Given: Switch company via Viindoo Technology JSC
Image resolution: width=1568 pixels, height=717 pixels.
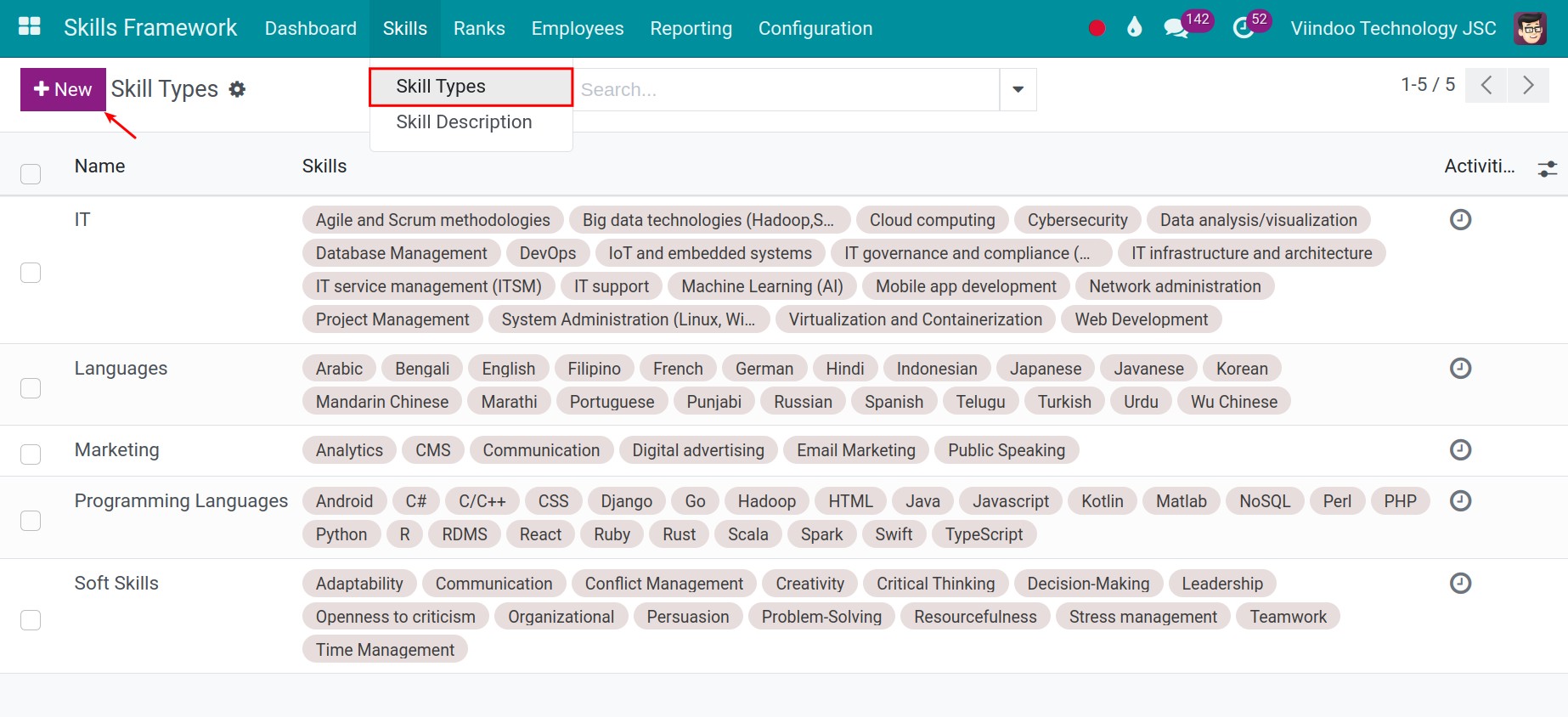Looking at the screenshot, I should pos(1393,28).
